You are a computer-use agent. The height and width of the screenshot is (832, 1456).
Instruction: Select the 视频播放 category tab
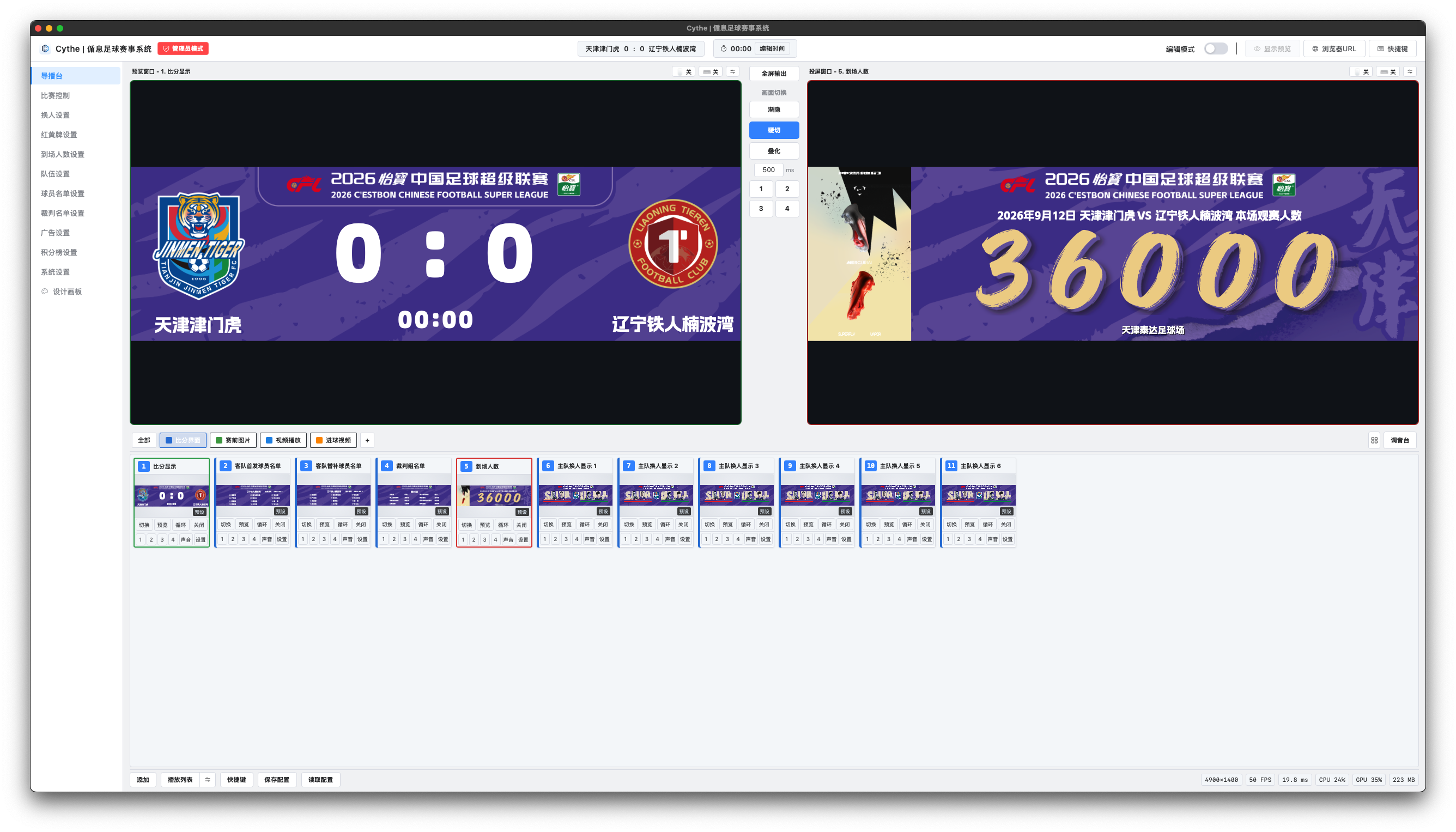pos(283,440)
